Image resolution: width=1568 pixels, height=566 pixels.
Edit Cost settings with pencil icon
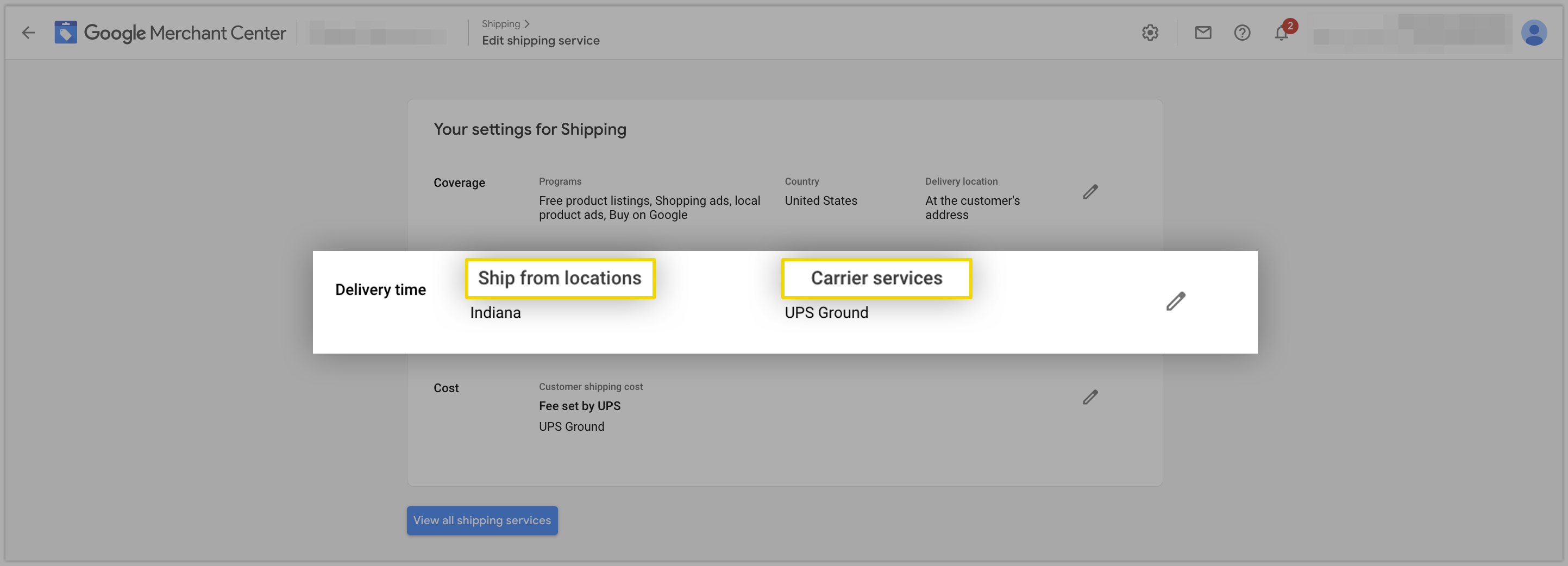1090,397
